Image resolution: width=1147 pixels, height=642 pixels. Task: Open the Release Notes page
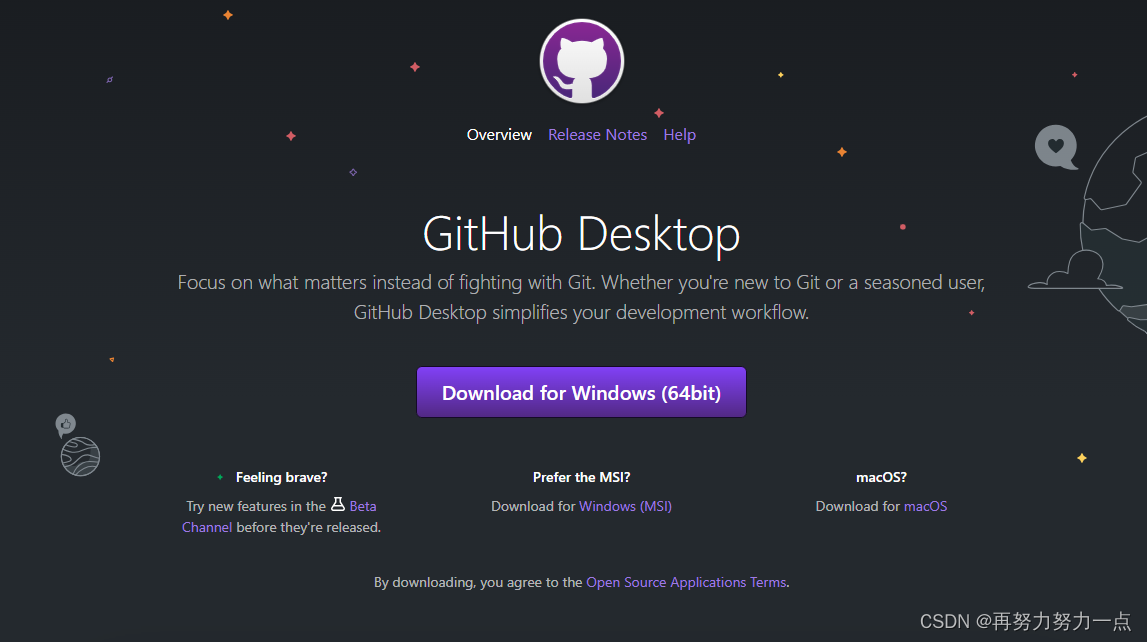click(x=597, y=134)
